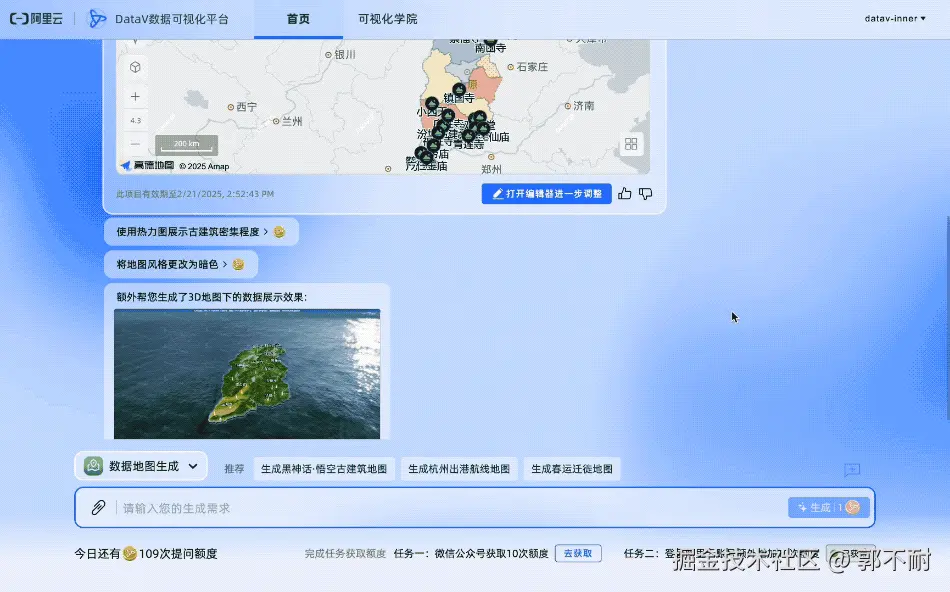This screenshot has height=592, width=950.
Task: Click the 生成 send button
Action: click(828, 507)
